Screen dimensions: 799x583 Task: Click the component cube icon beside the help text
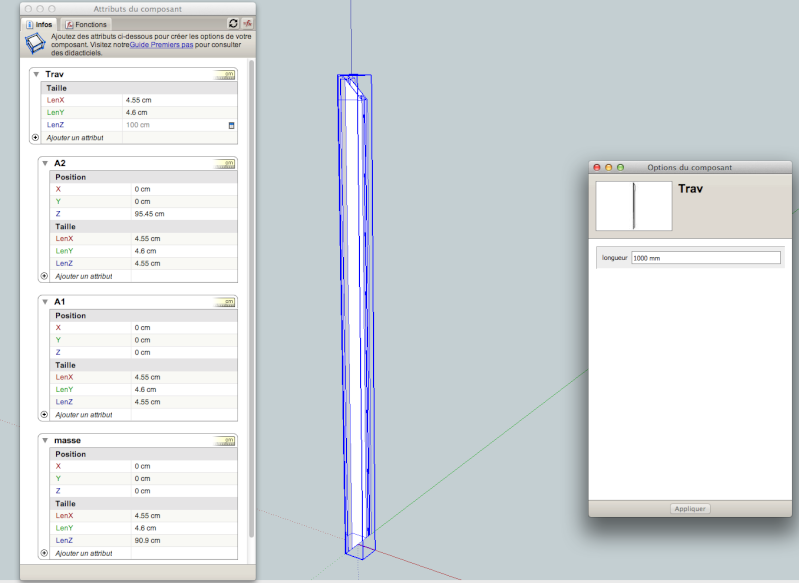click(35, 44)
